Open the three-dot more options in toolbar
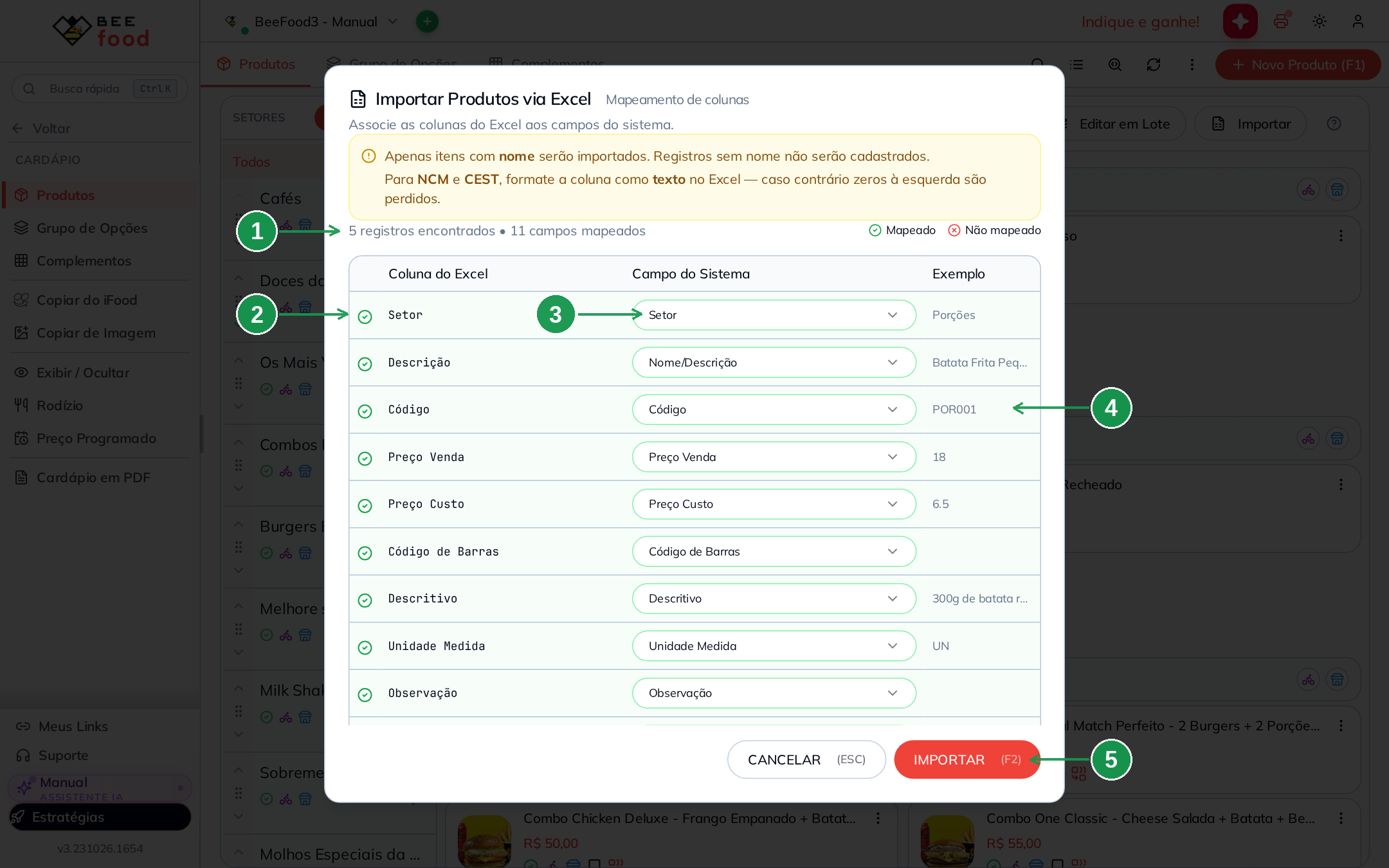The height and width of the screenshot is (868, 1389). [1192, 64]
